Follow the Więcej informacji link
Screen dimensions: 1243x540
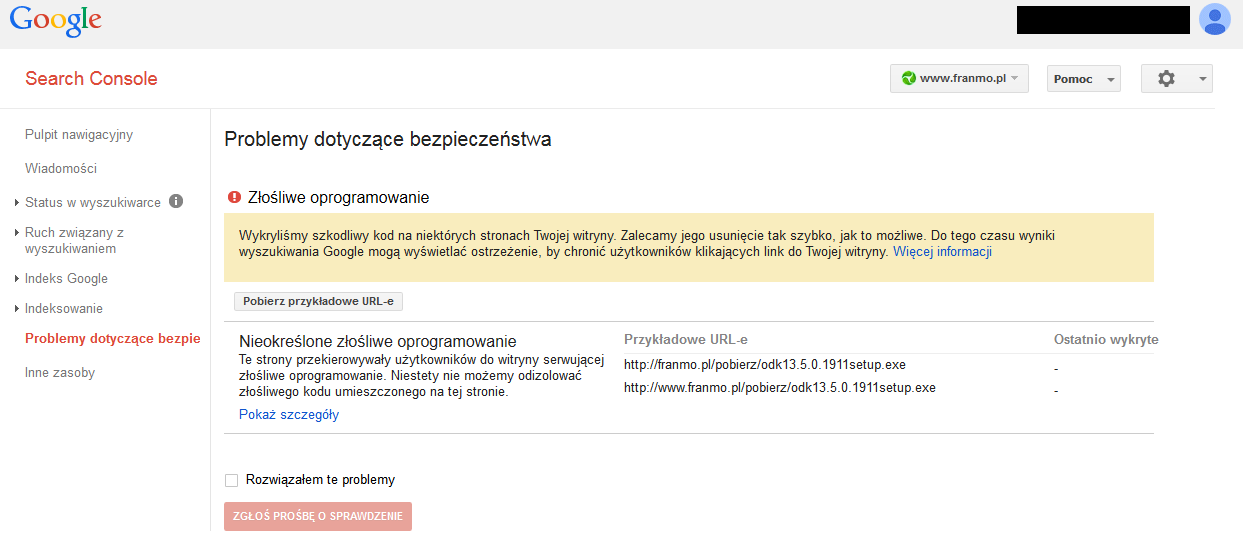(x=942, y=252)
